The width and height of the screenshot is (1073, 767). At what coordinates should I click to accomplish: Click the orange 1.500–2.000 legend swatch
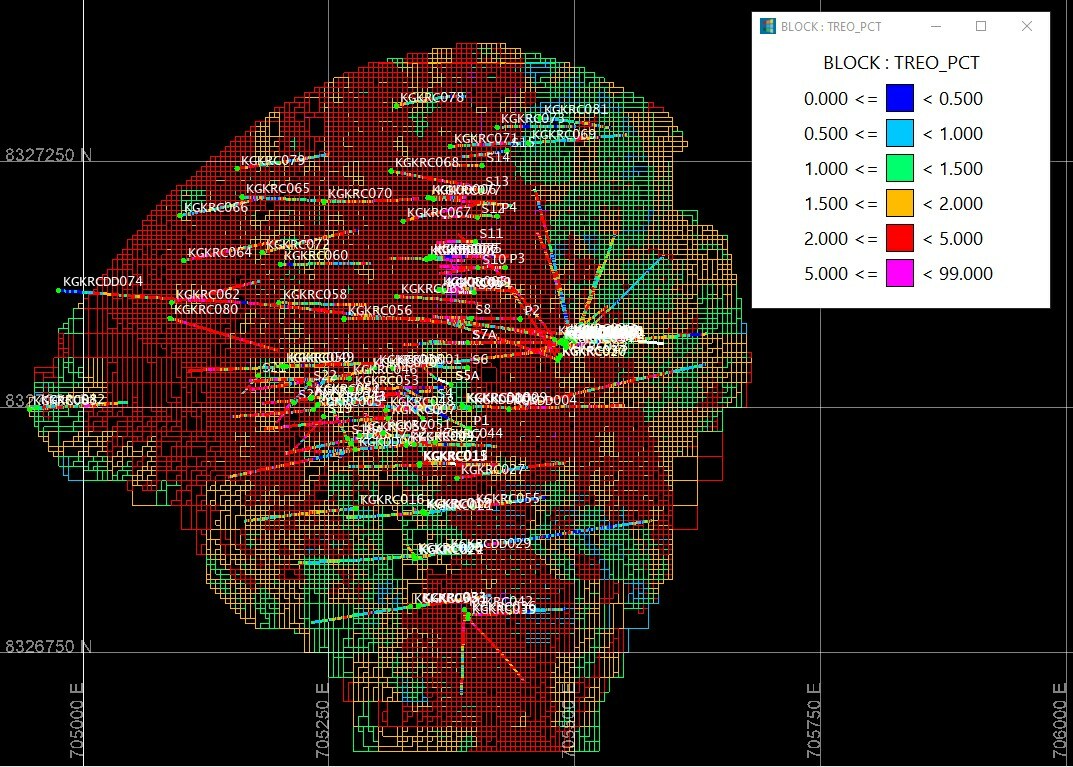[x=900, y=203]
